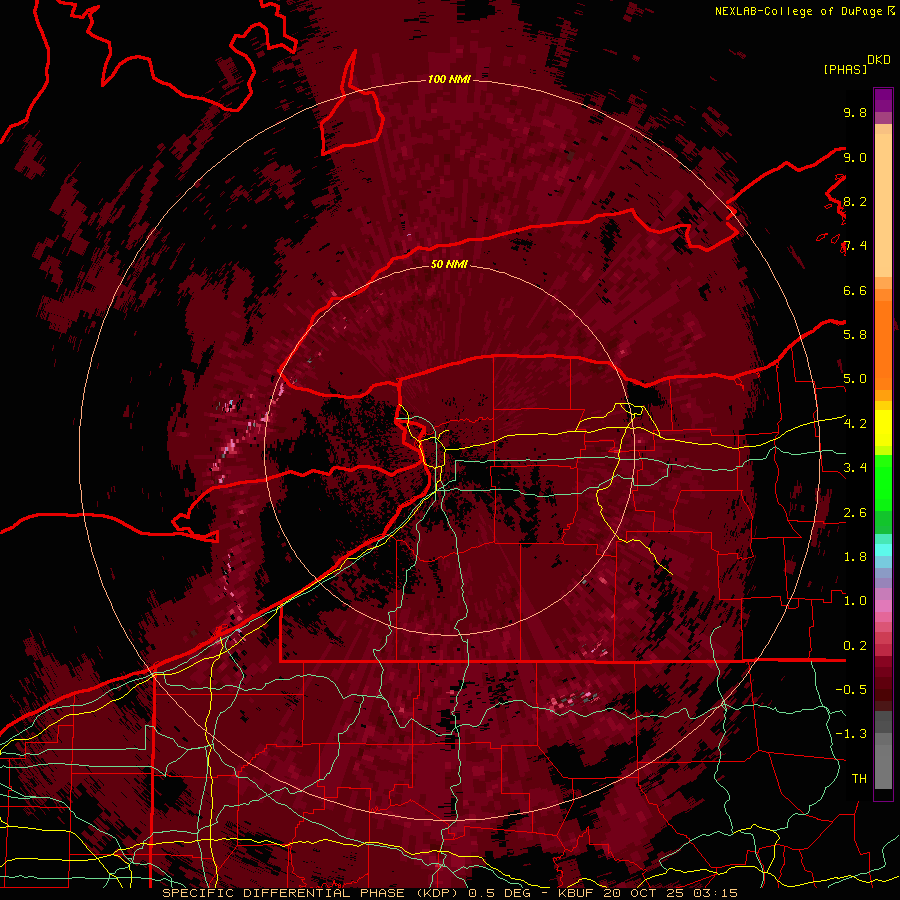900x900 pixels.
Task: Click the 5.0 value on the color scale
Action: [855, 379]
